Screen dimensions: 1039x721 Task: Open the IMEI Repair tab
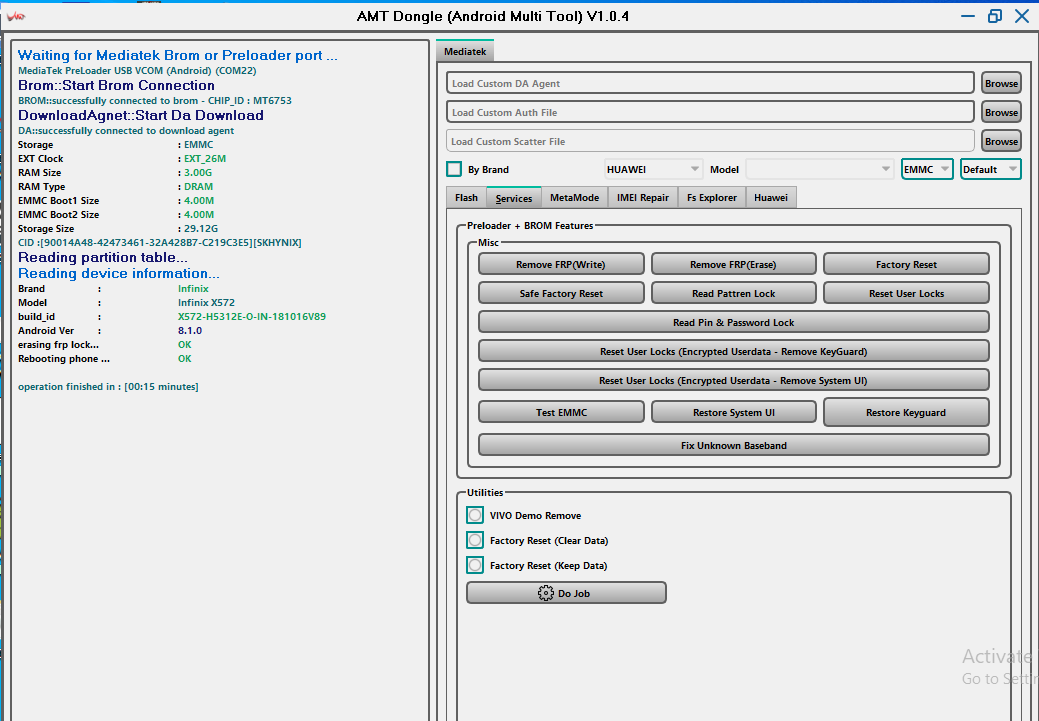coord(643,197)
